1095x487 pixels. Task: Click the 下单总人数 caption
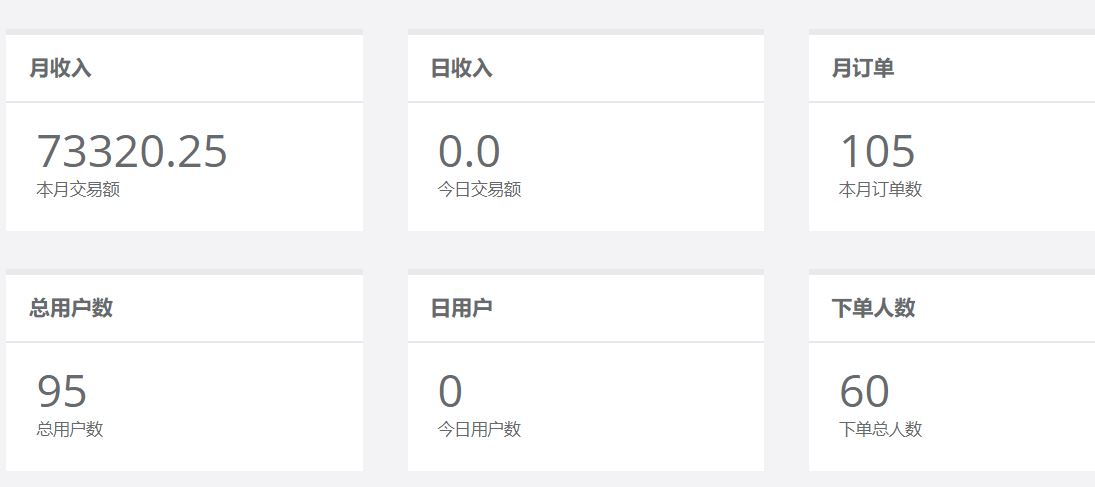(x=880, y=430)
